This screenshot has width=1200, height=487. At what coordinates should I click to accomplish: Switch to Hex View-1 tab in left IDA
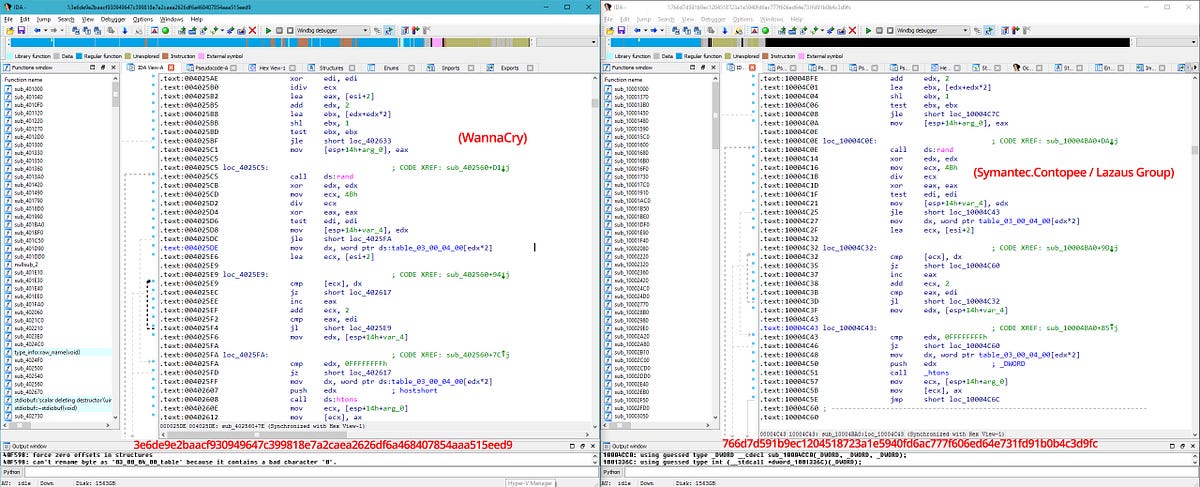click(x=272, y=67)
